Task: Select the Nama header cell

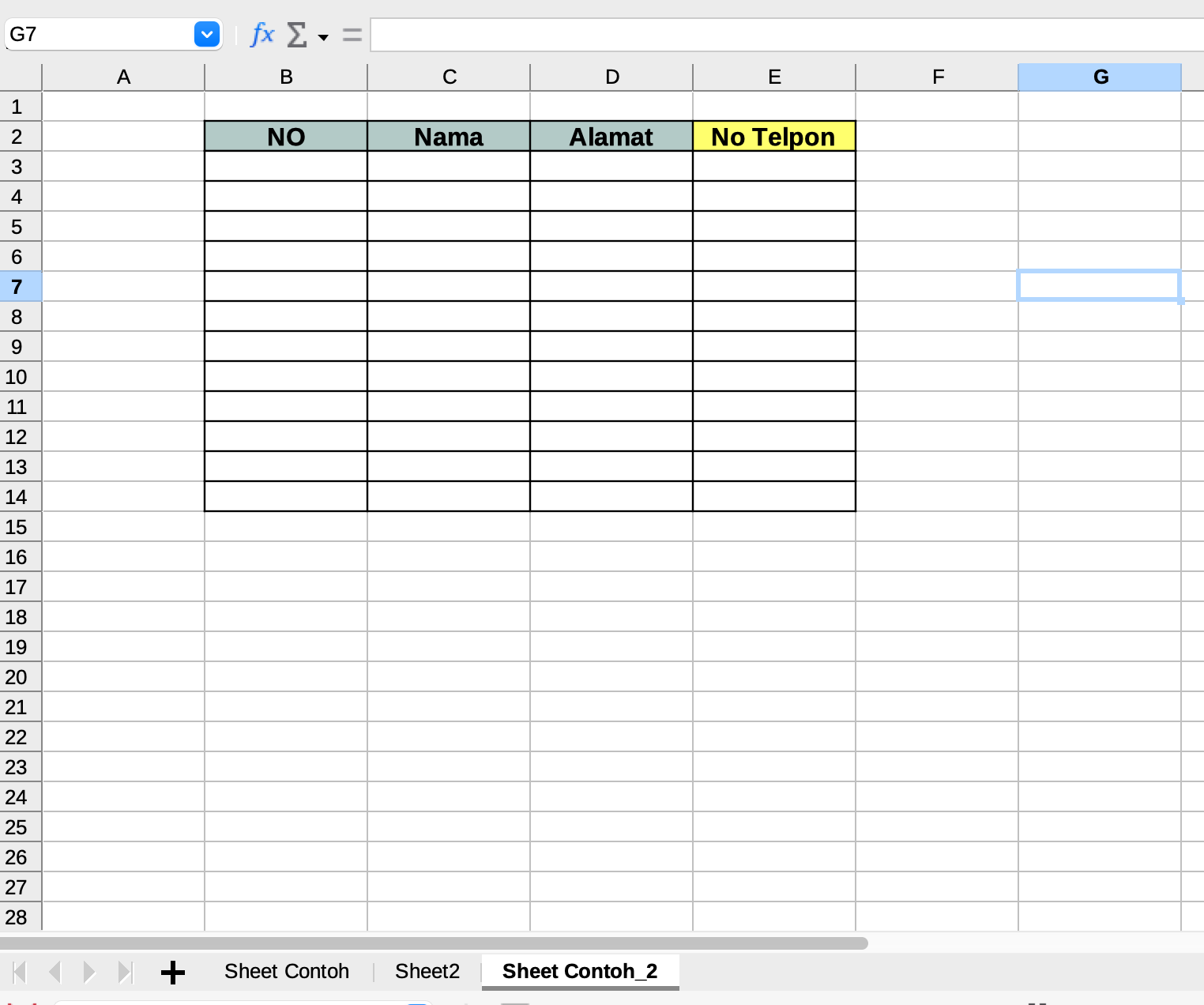Action: pyautogui.click(x=449, y=137)
